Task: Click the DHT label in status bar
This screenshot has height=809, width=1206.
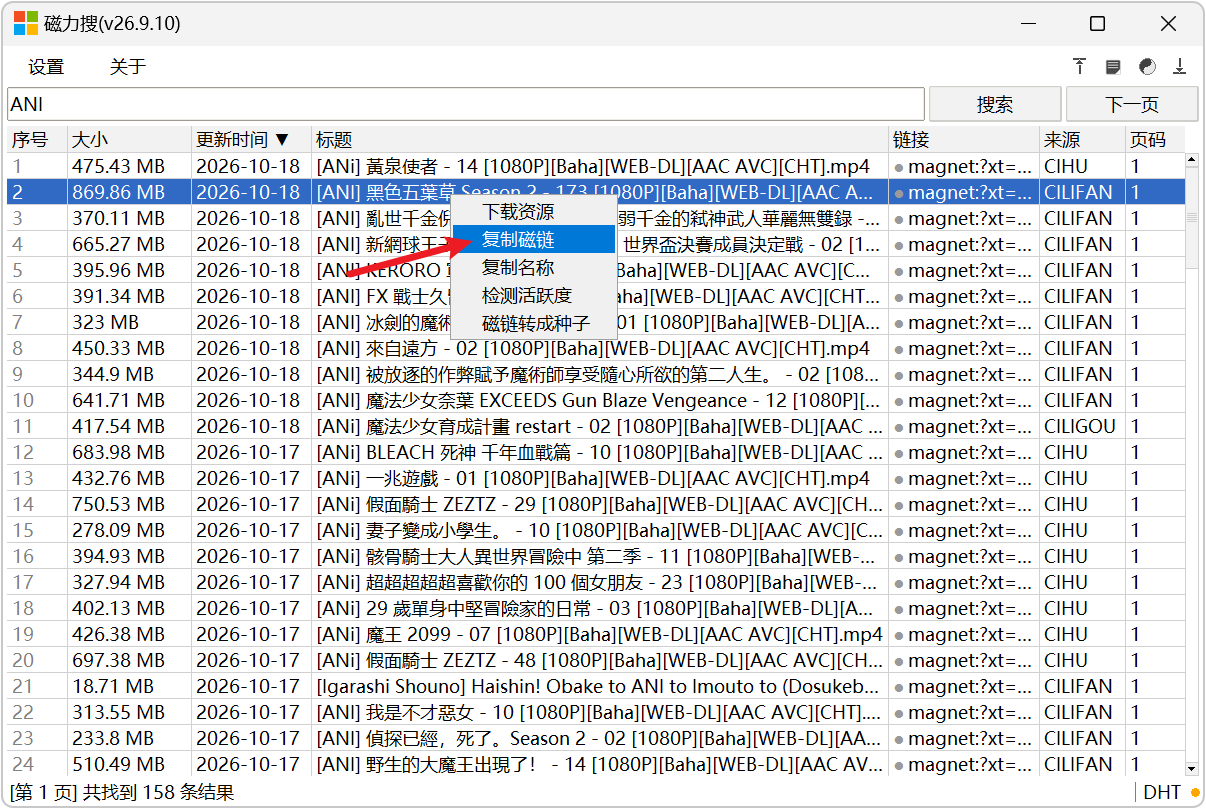Action: click(1162, 793)
